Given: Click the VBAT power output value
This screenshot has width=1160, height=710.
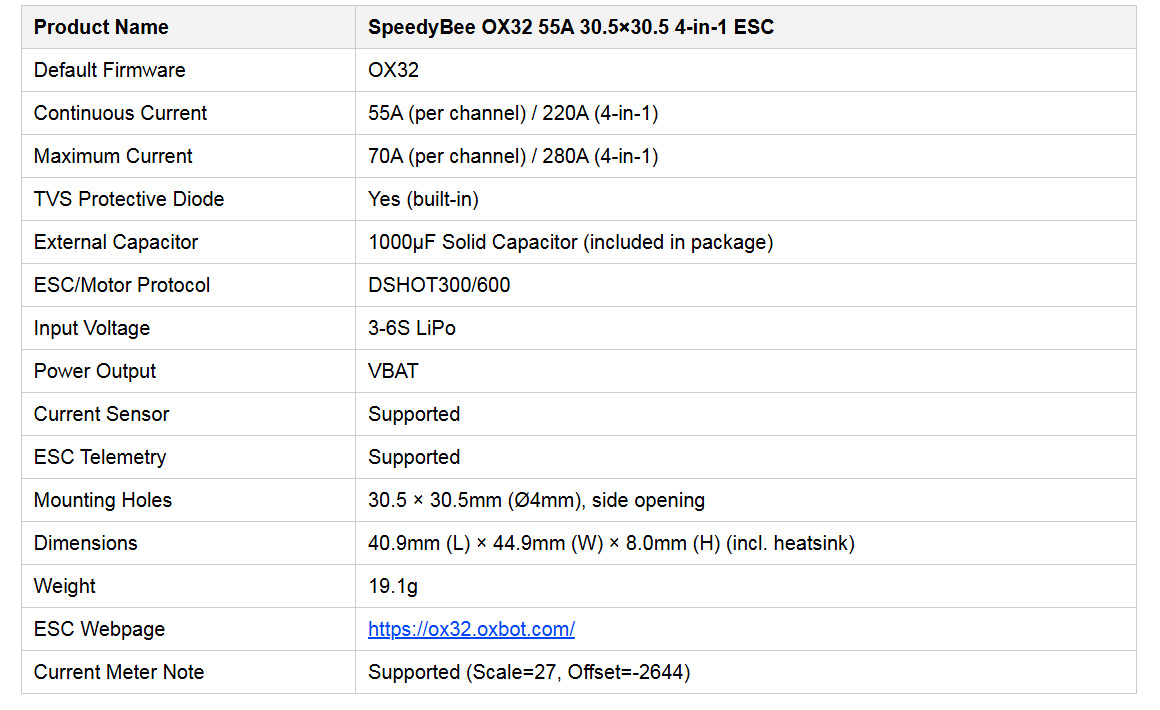Looking at the screenshot, I should [x=393, y=371].
